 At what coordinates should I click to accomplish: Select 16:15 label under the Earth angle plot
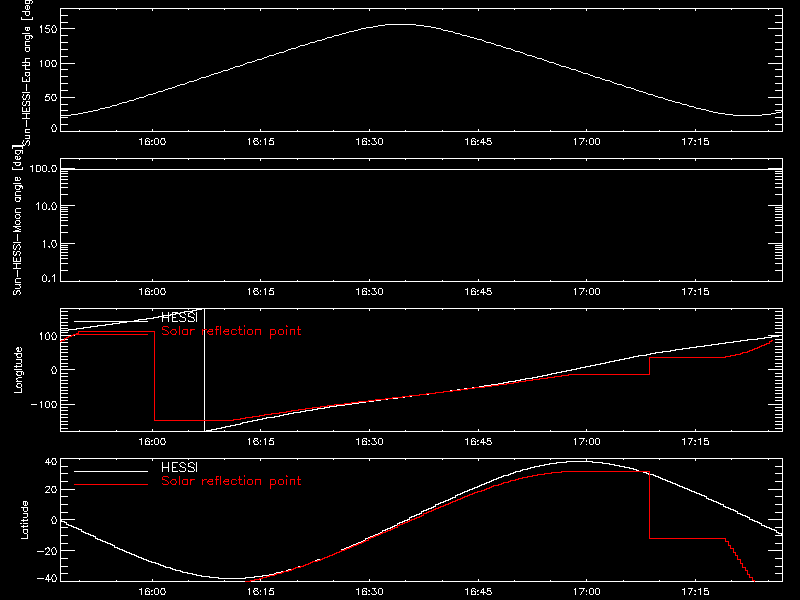pyautogui.click(x=261, y=141)
